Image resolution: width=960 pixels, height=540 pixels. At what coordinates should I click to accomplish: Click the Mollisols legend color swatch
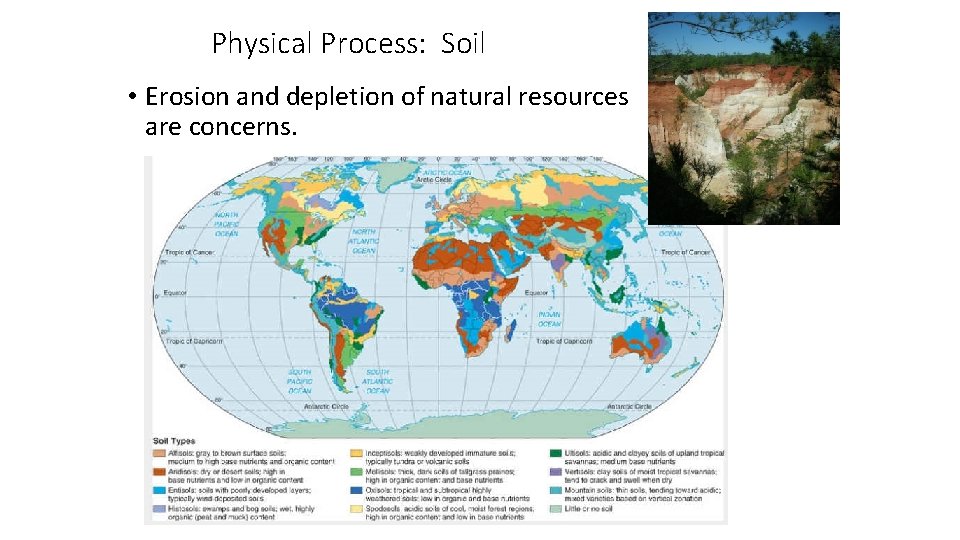click(x=356, y=472)
